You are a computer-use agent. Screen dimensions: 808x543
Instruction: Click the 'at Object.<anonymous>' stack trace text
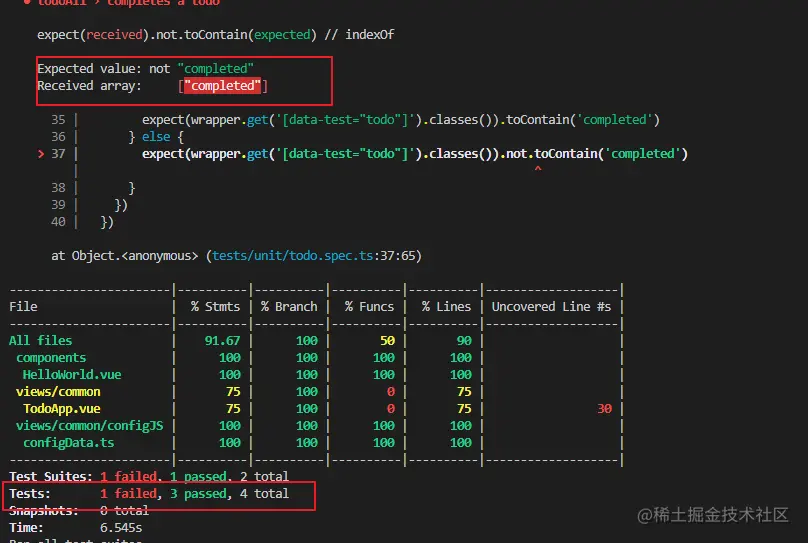tap(124, 256)
